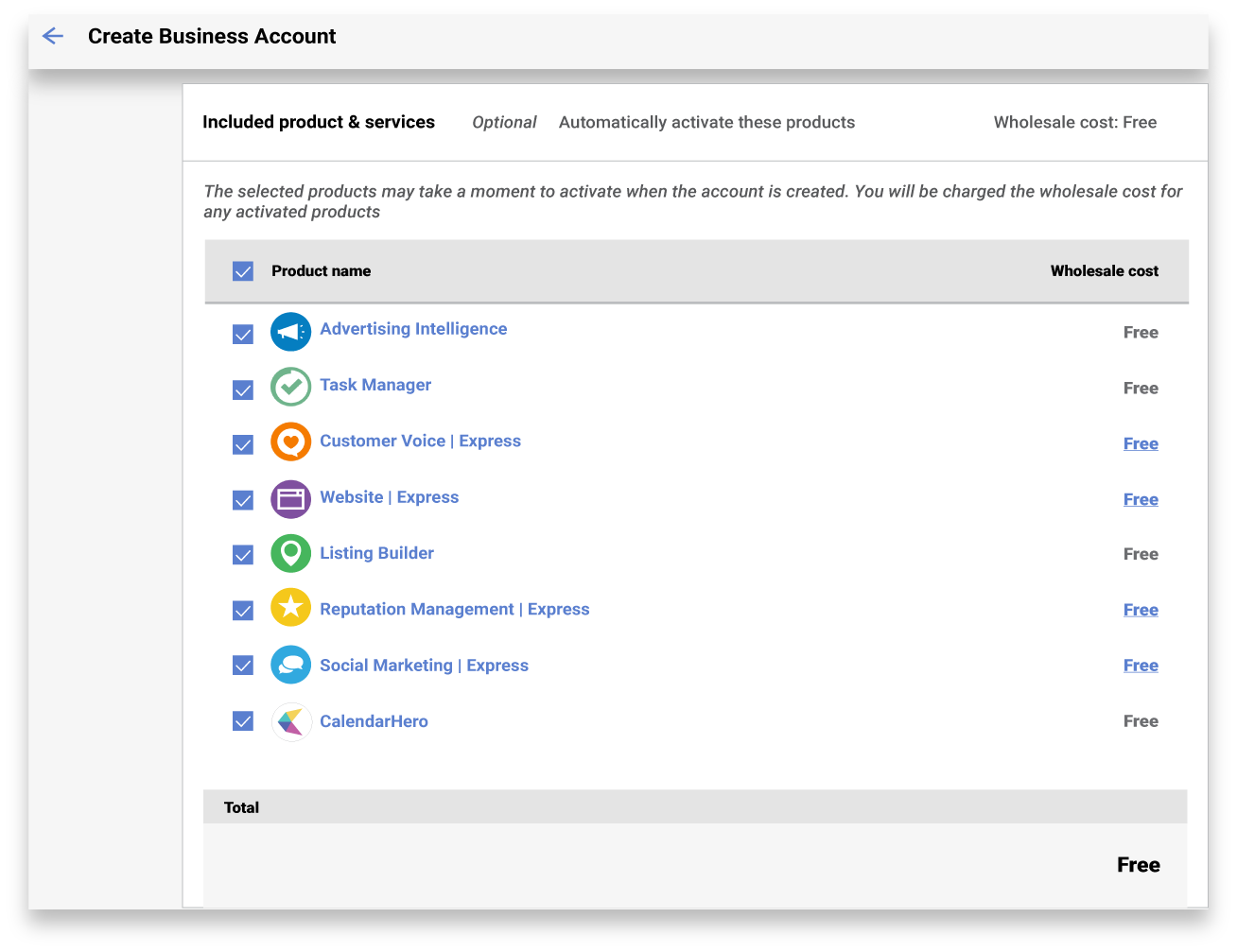The width and height of the screenshot is (1237, 952).
Task: Click the Wholesale cost column header
Action: (1104, 270)
